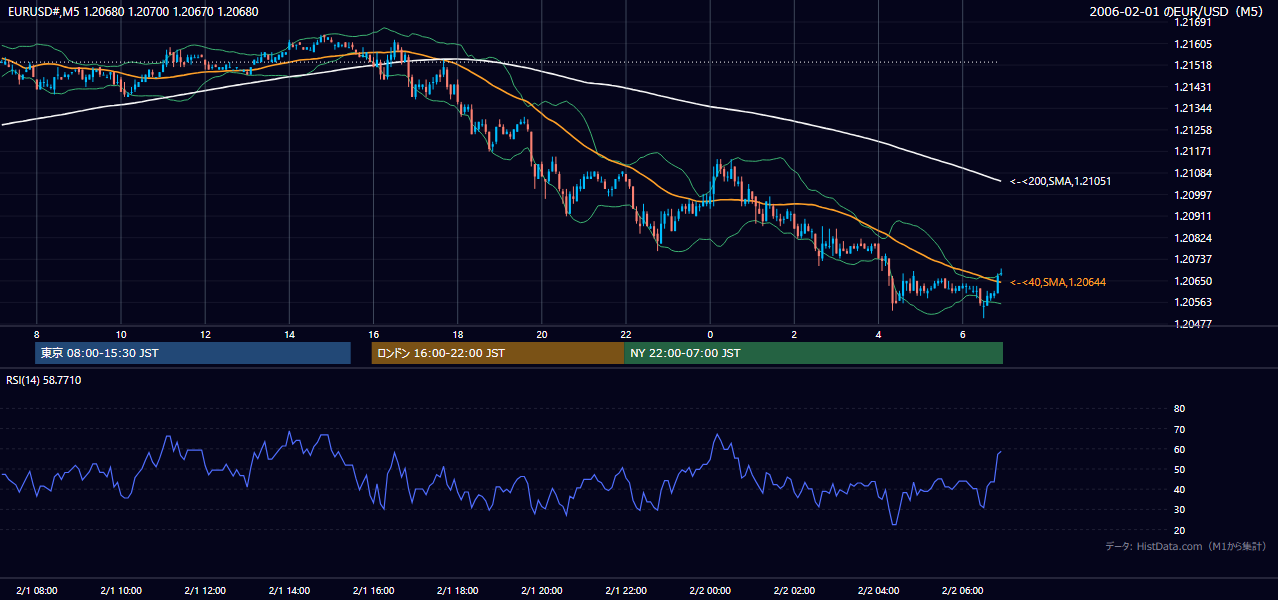Click the 2/1 22:00 time axis label
Image resolution: width=1278 pixels, height=600 pixels.
(625, 590)
